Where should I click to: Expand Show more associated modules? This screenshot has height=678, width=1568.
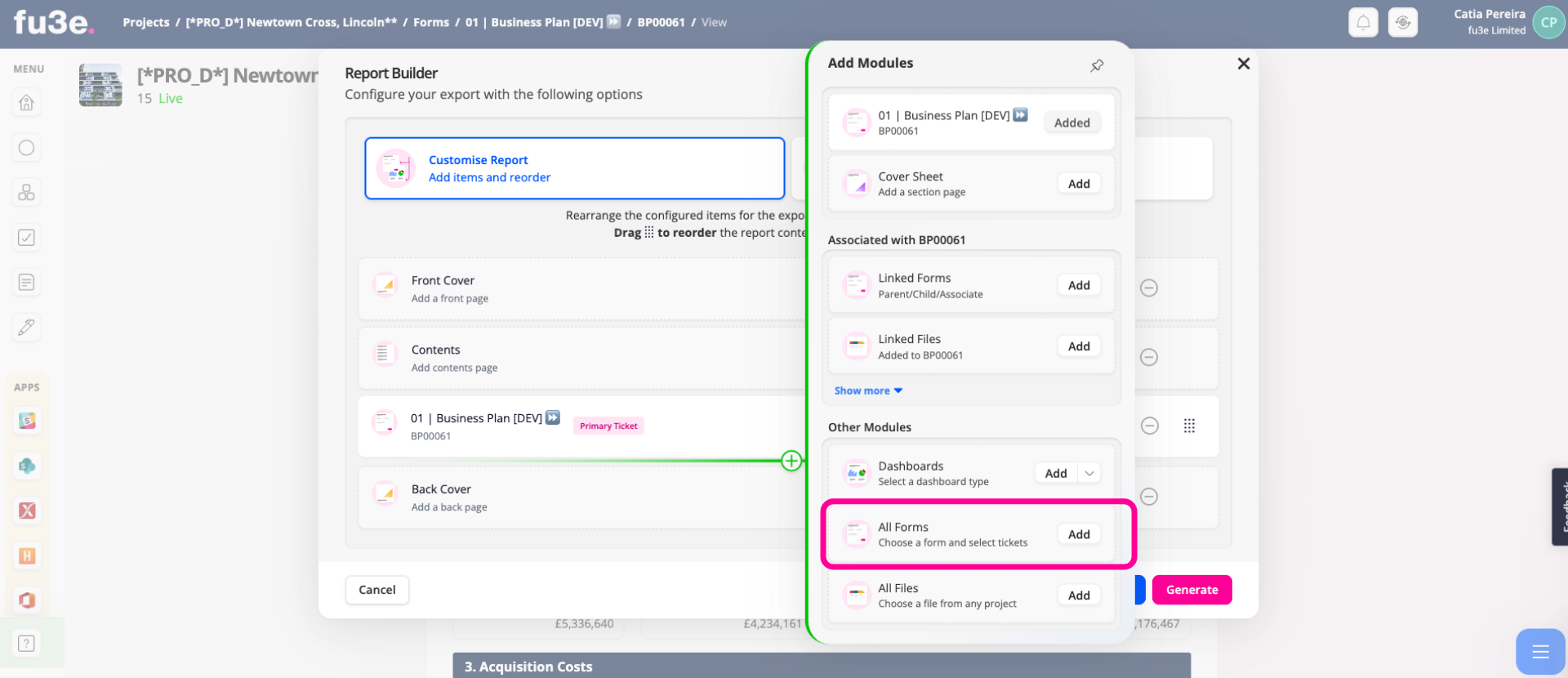[x=868, y=390]
